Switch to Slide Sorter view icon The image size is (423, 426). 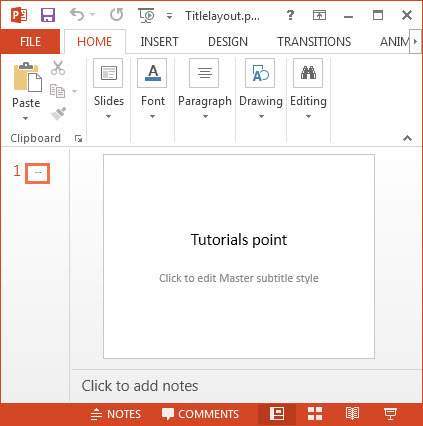[315, 414]
